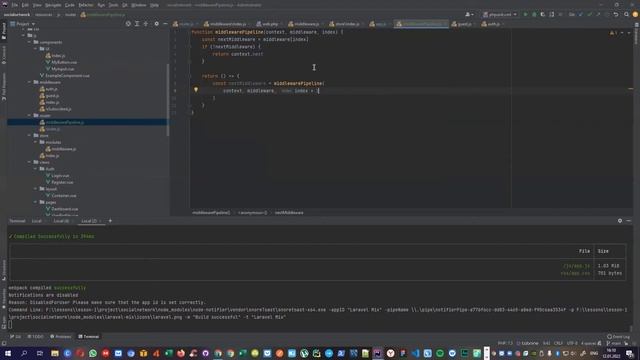Image resolution: width=640 pixels, height=360 pixels.
Task: Open the Windows Start menu
Action: (8, 353)
